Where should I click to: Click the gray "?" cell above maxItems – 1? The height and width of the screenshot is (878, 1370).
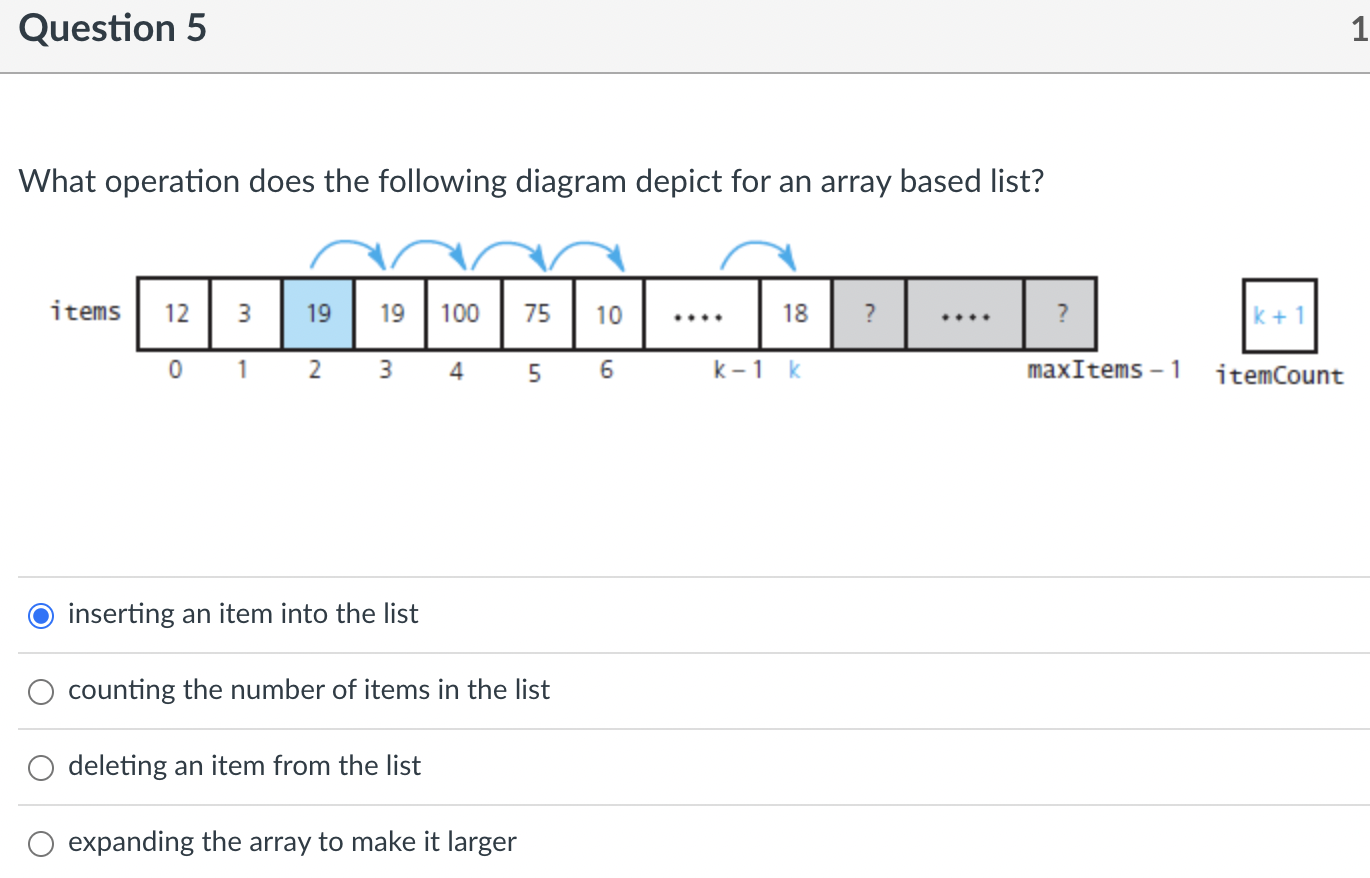[1060, 314]
